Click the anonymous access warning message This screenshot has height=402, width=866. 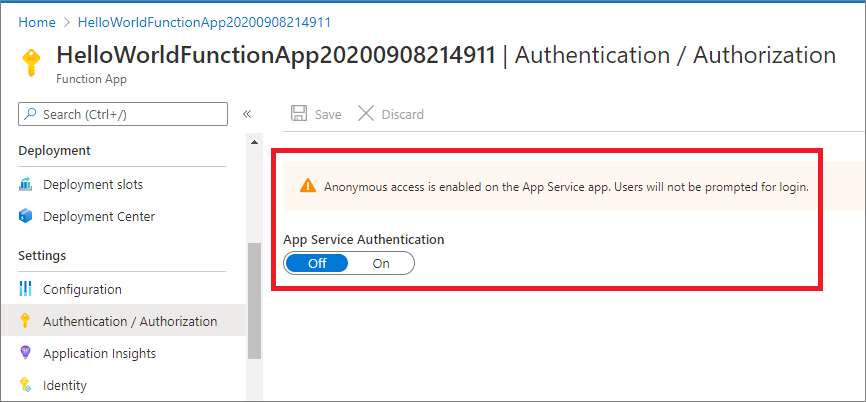point(566,187)
